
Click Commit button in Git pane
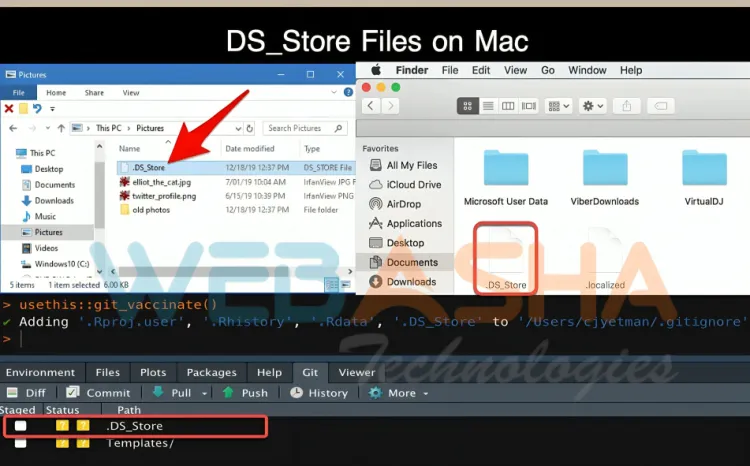[x=99, y=393]
